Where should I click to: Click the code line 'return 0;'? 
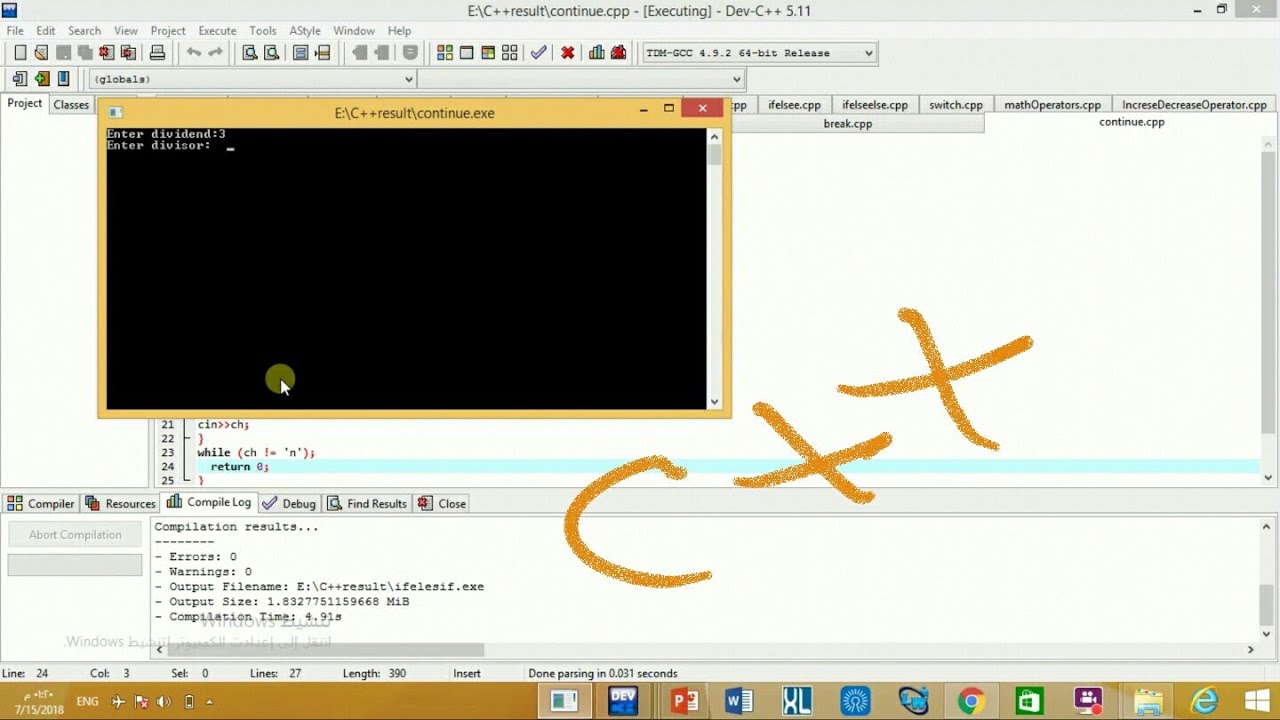(x=239, y=467)
